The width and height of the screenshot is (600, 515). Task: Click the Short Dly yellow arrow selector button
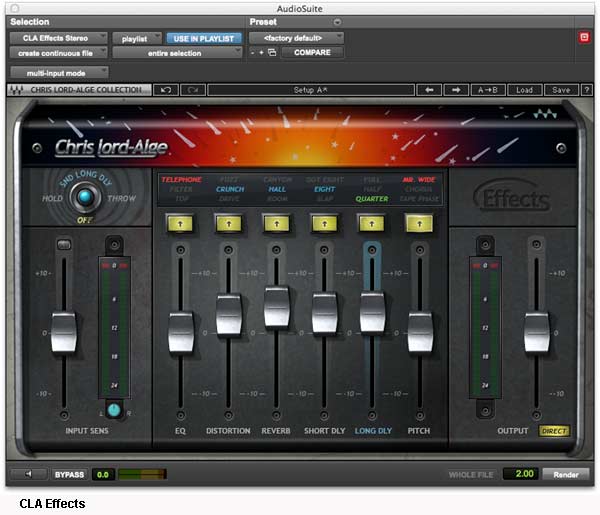[x=324, y=223]
